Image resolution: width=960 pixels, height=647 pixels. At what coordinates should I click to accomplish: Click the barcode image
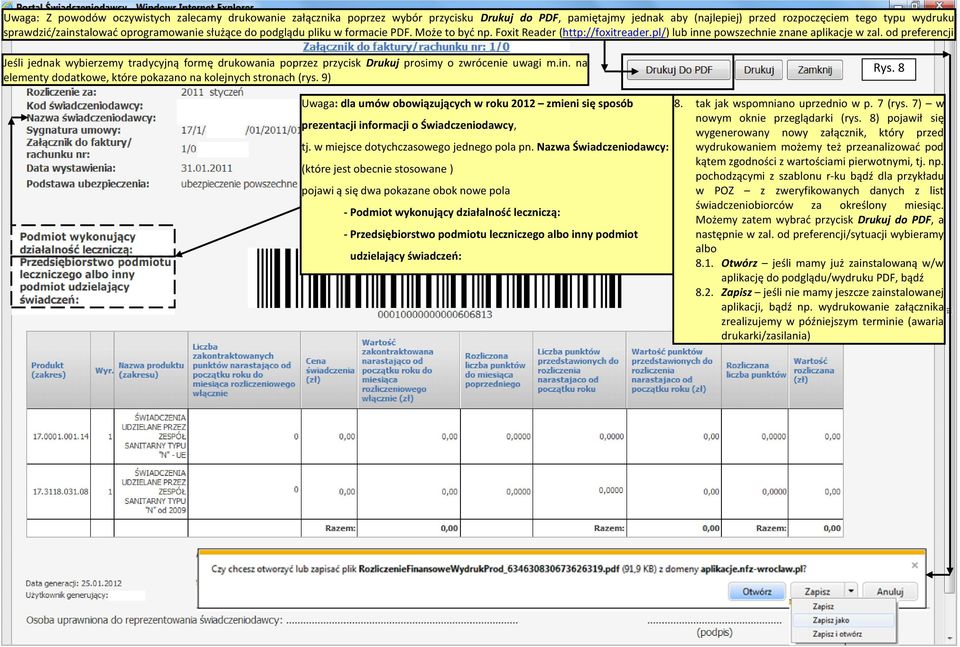coord(438,277)
